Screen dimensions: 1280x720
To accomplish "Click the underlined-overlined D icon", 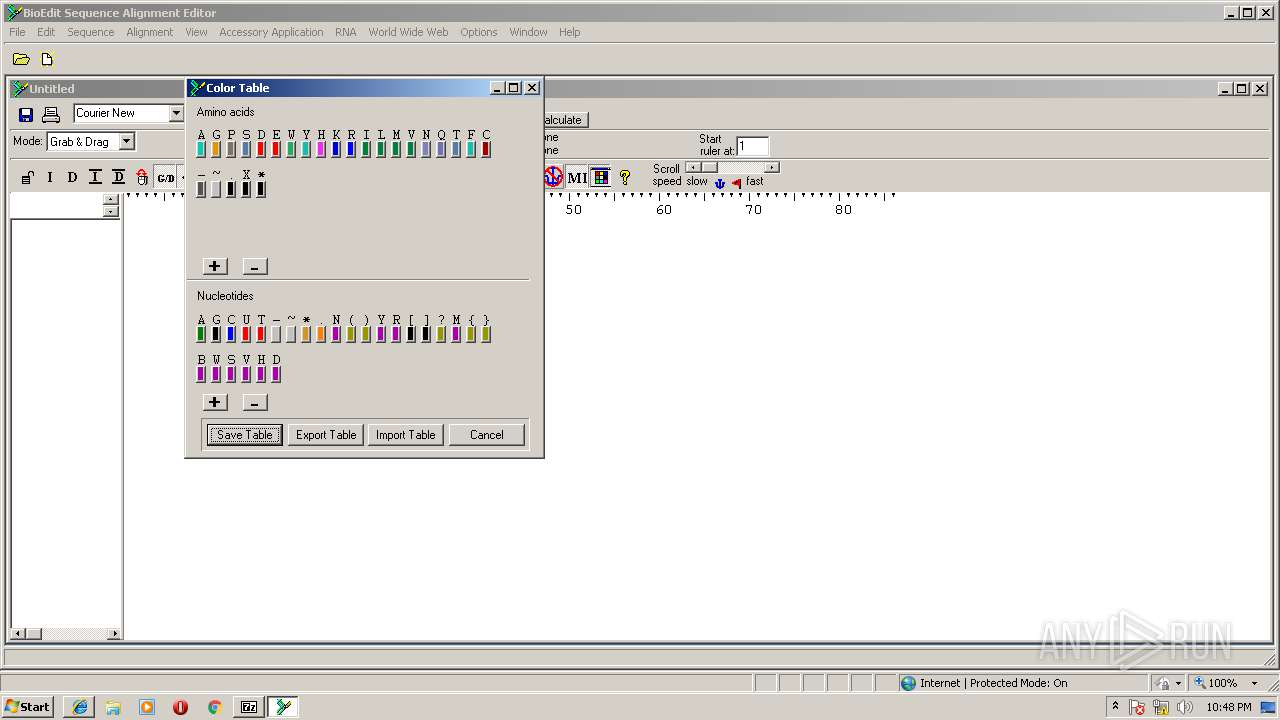I will point(118,178).
